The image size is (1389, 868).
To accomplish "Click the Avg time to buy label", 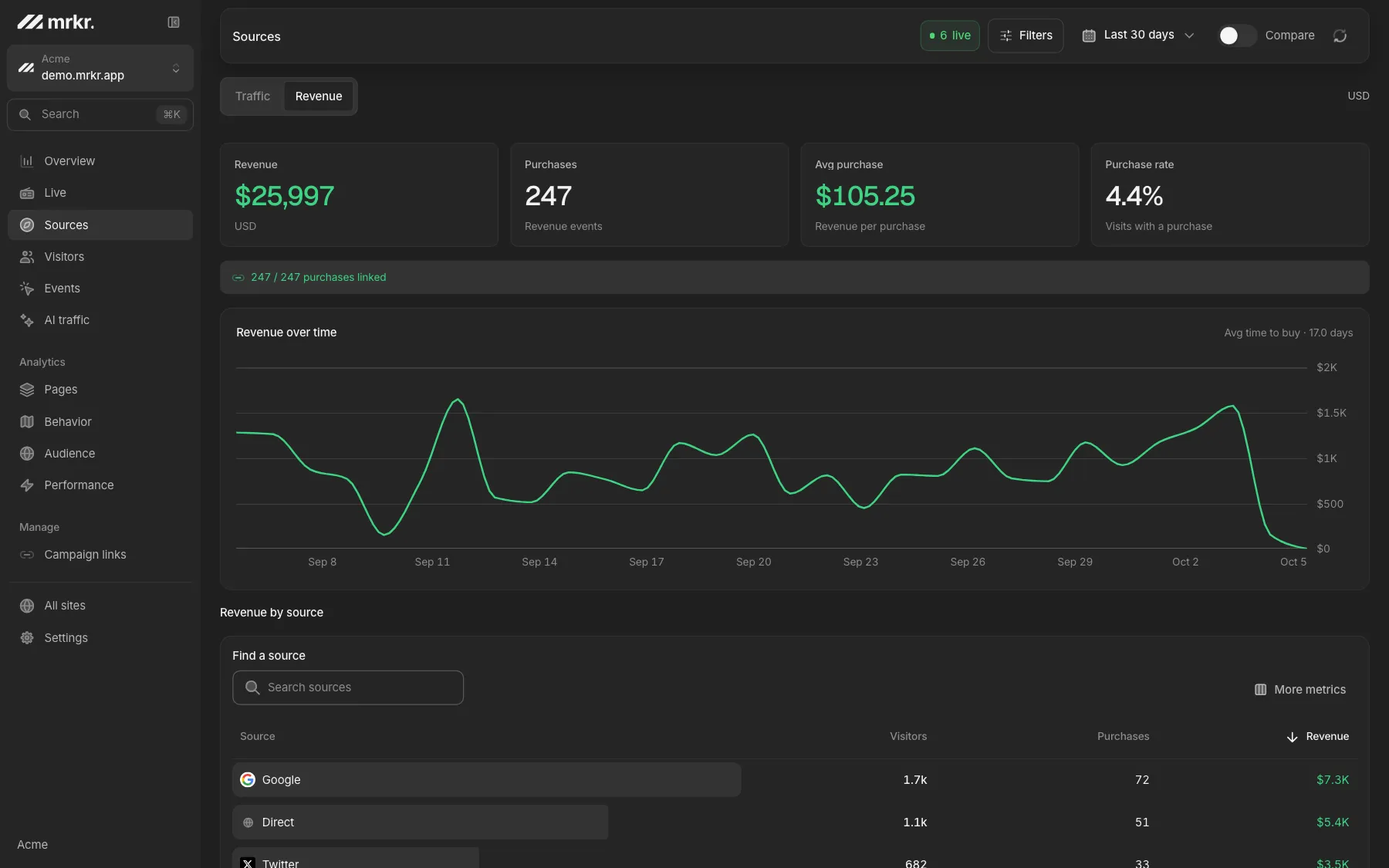I will [1288, 333].
